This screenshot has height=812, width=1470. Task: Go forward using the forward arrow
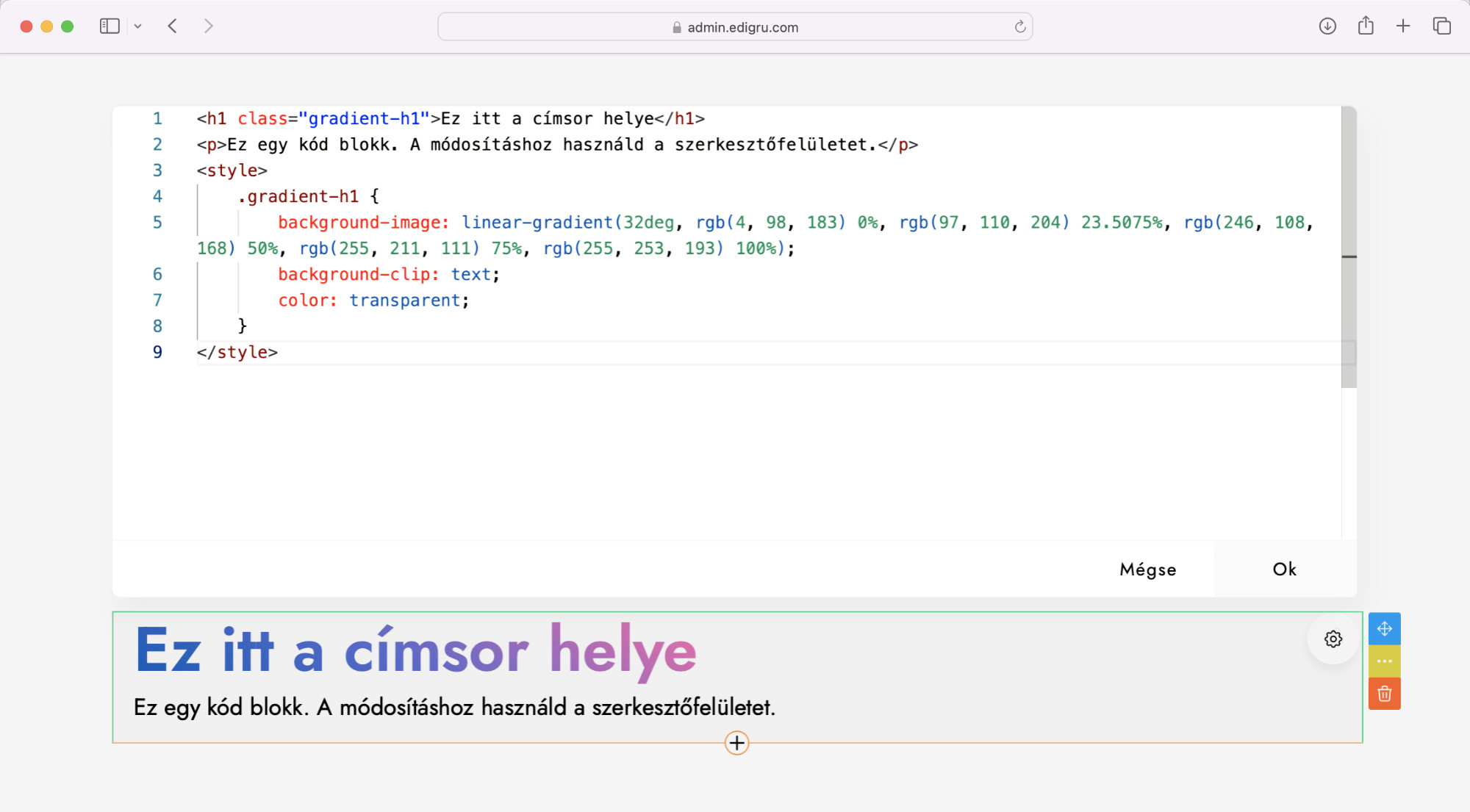click(x=209, y=25)
